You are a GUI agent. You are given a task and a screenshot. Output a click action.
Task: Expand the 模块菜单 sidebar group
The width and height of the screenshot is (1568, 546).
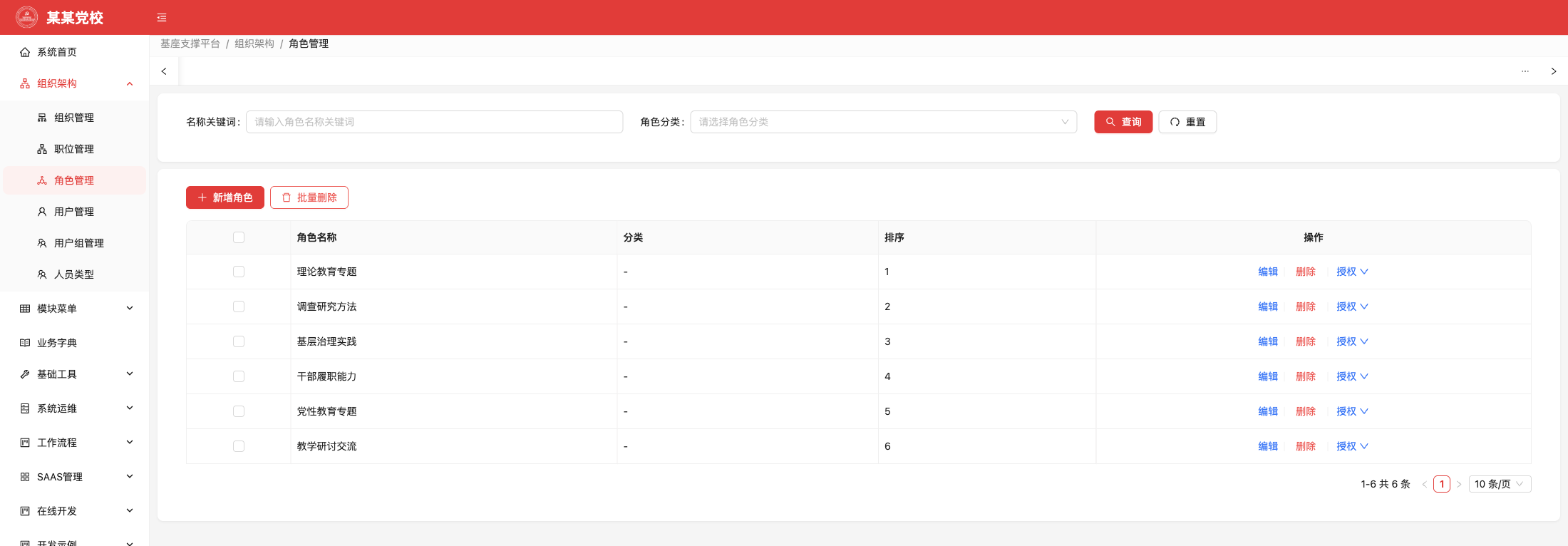coord(74,309)
